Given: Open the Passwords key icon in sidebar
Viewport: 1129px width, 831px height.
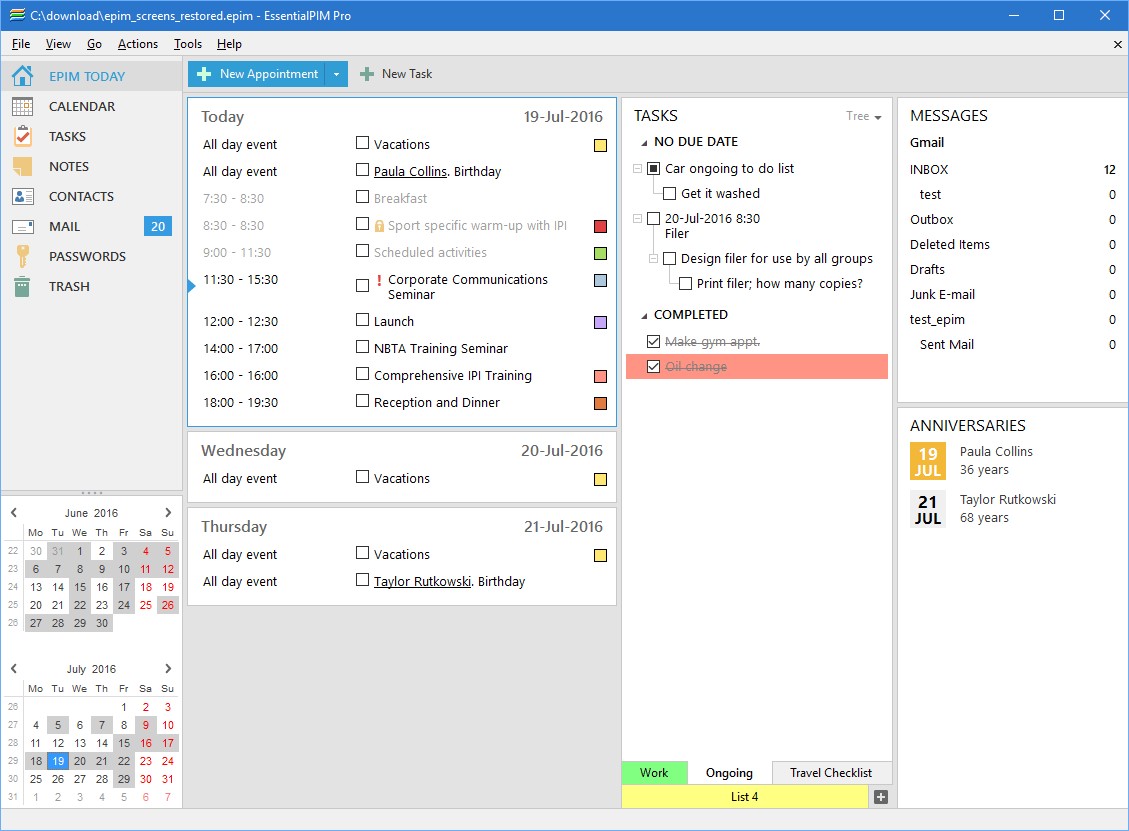Looking at the screenshot, I should tap(22, 257).
